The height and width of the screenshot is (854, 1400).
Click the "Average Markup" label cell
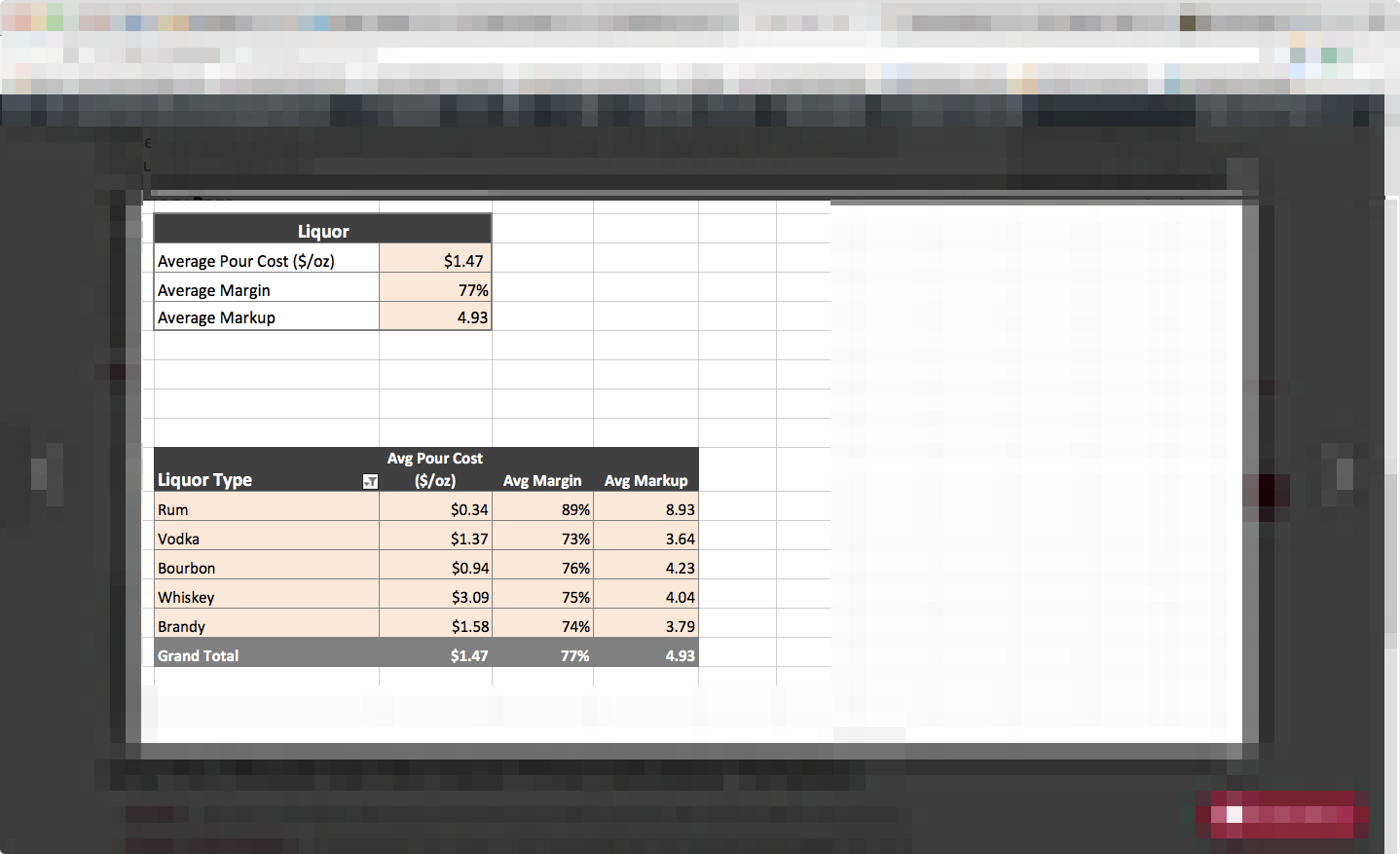click(267, 316)
